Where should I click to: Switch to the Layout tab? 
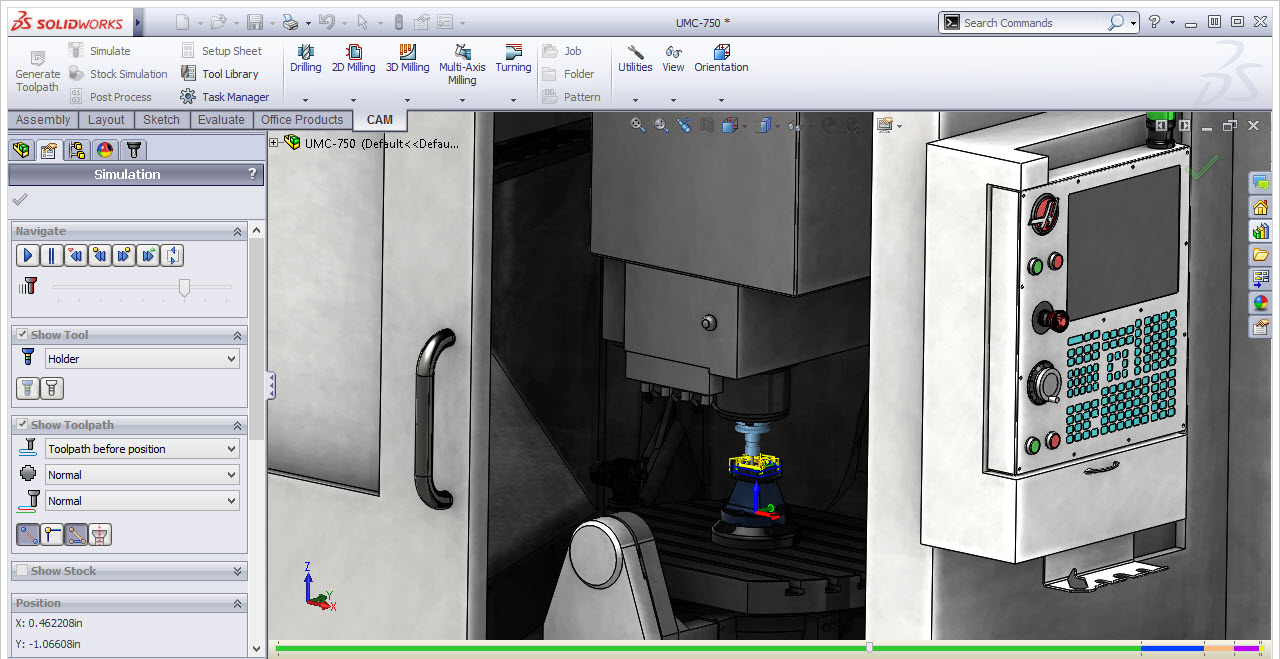click(x=106, y=120)
